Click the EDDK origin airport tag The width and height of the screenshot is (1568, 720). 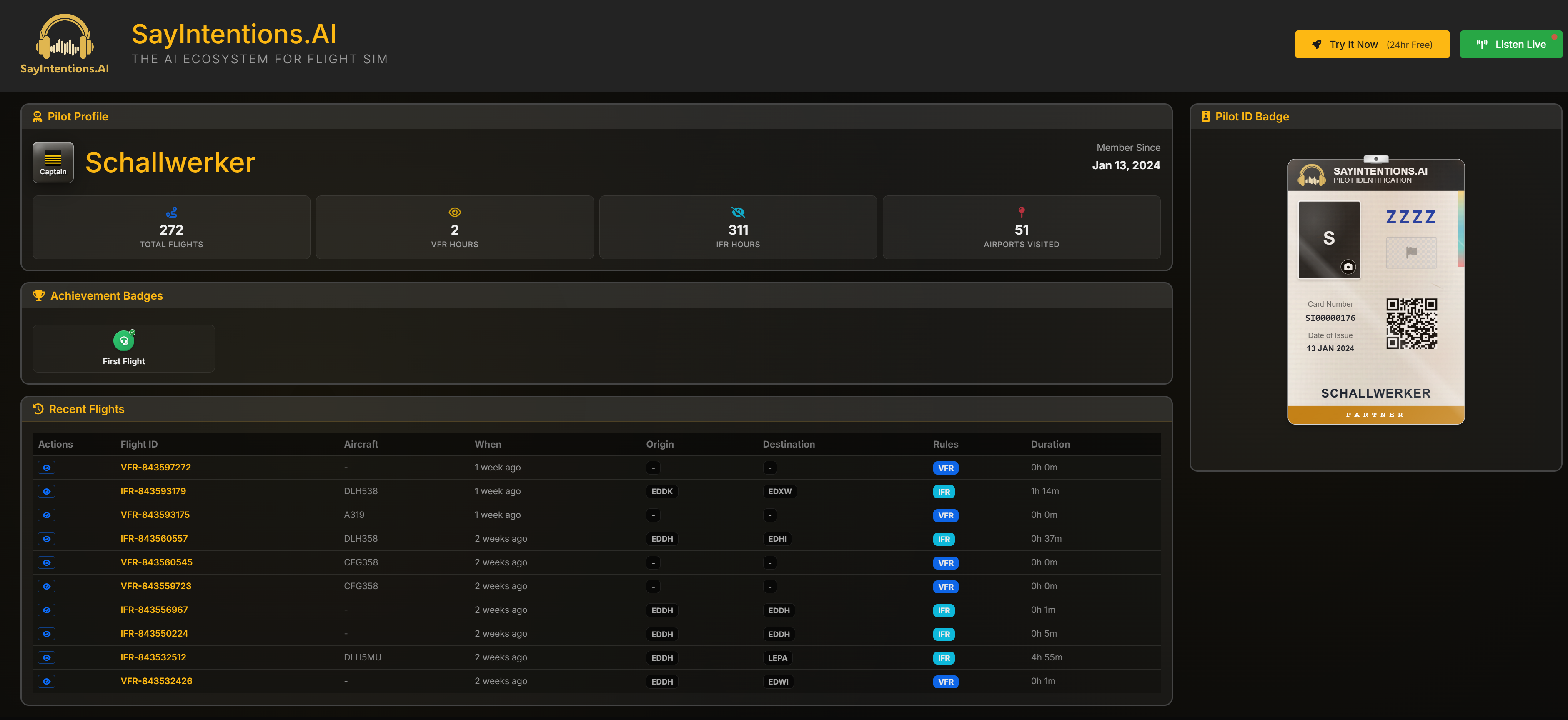click(x=661, y=491)
